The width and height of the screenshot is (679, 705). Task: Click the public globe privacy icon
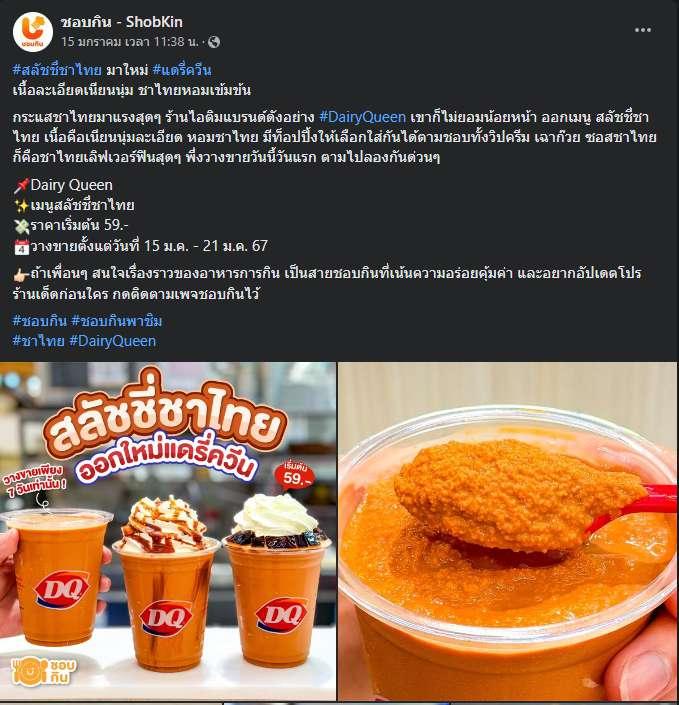[x=214, y=42]
